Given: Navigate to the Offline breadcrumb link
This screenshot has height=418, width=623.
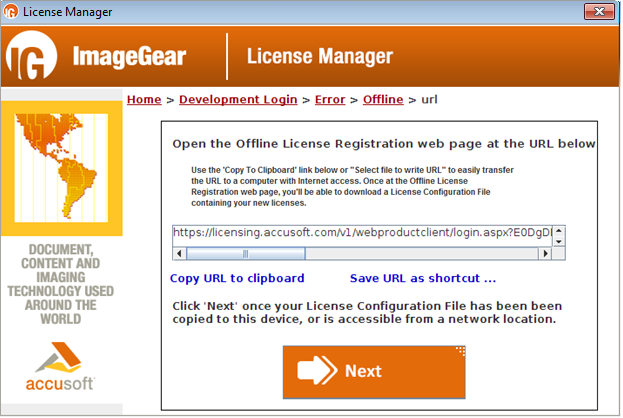Looking at the screenshot, I should 383,99.
